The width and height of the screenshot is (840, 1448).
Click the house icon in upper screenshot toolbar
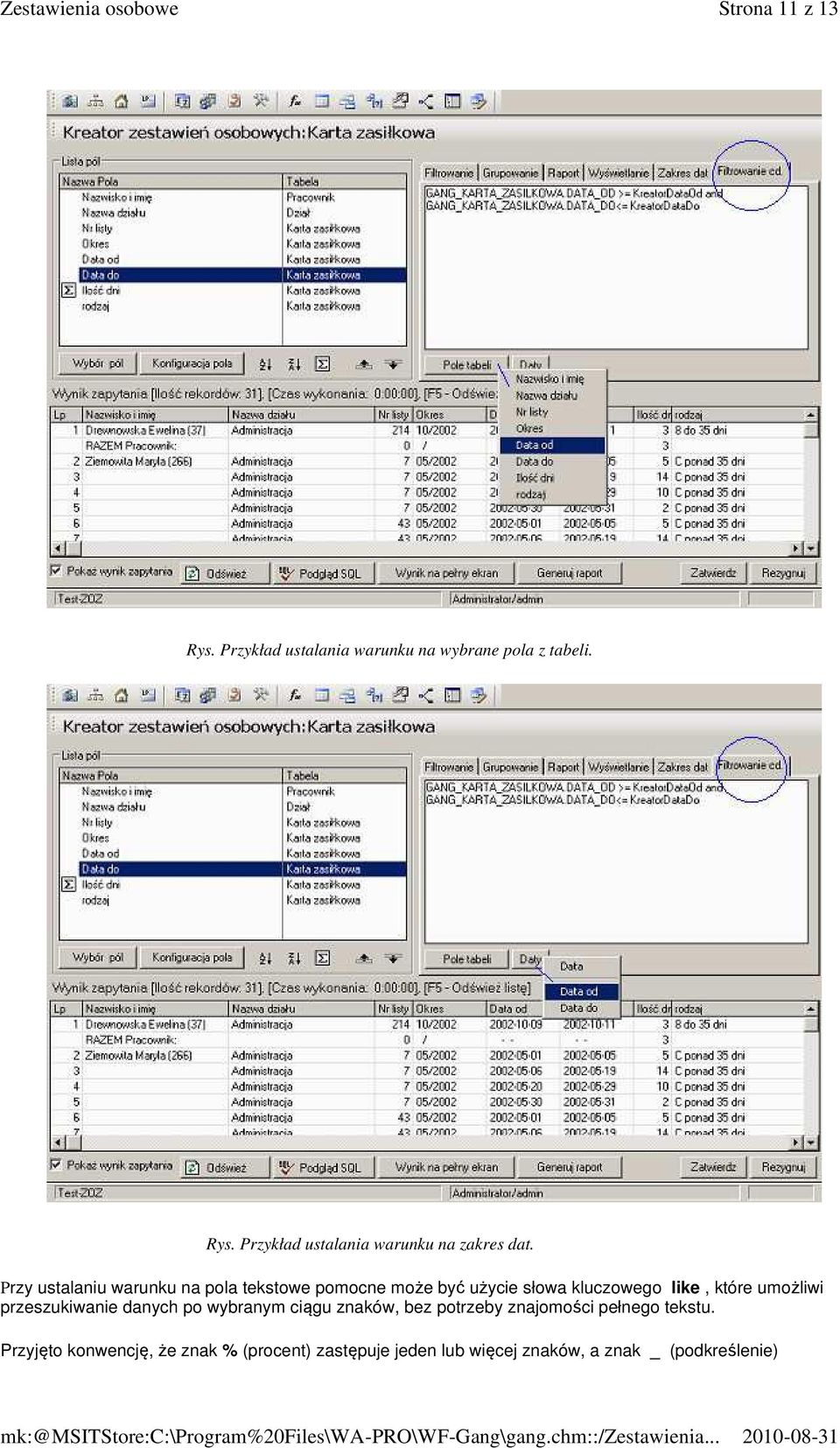point(122,102)
